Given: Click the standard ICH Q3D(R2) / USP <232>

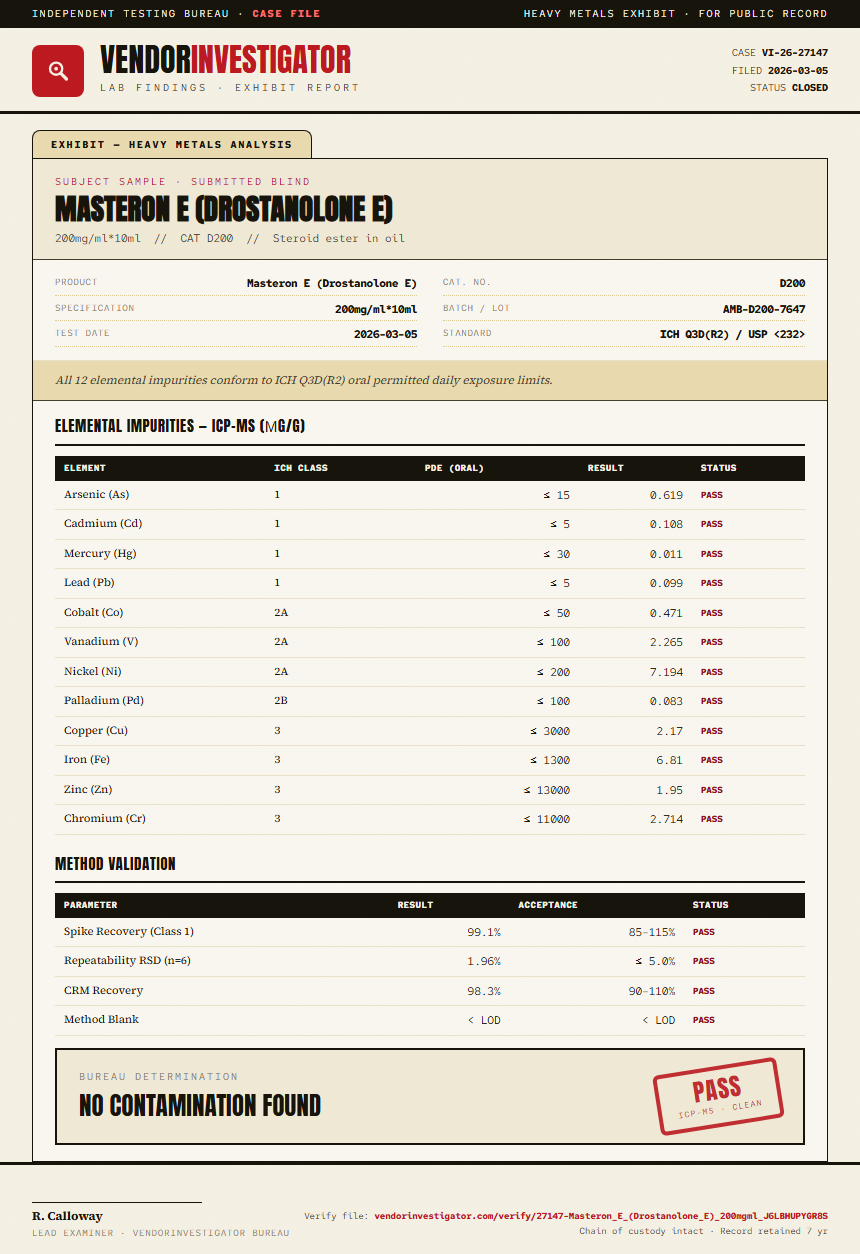Looking at the screenshot, I should click(x=733, y=334).
